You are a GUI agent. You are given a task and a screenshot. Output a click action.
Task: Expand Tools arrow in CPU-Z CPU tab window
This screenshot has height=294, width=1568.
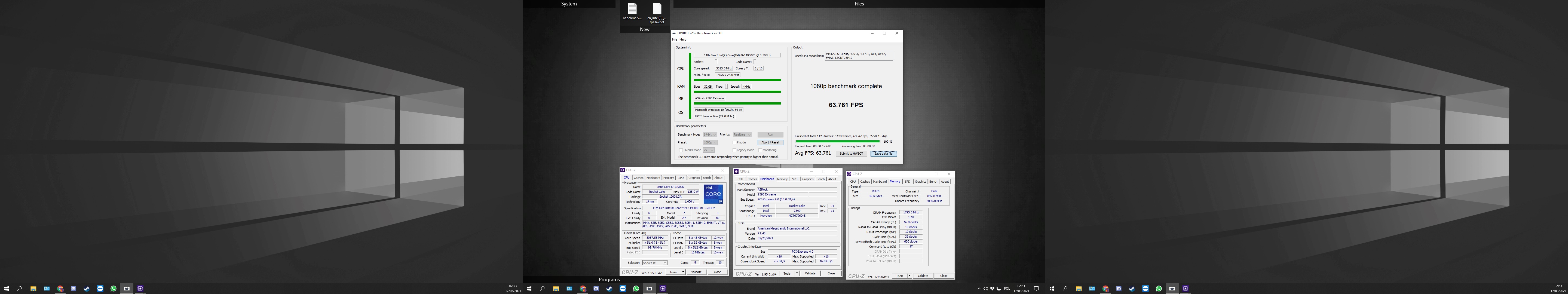click(x=683, y=272)
